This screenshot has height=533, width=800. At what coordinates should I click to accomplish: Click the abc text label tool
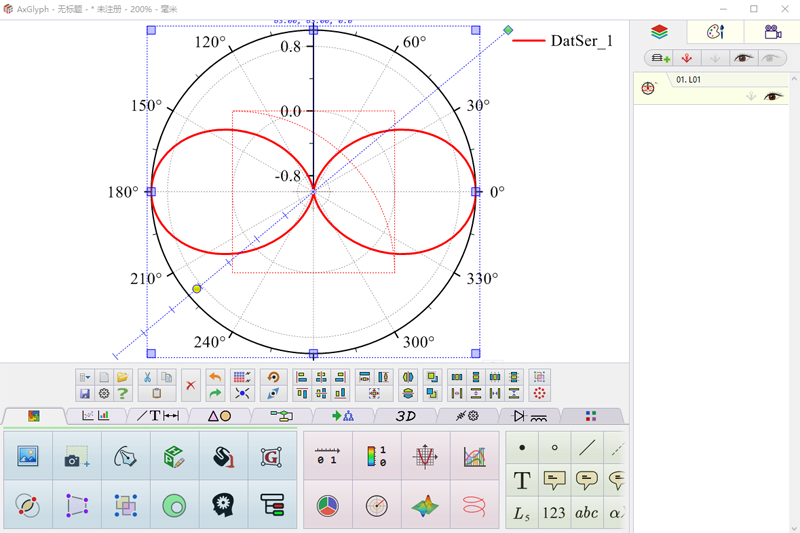(x=587, y=513)
